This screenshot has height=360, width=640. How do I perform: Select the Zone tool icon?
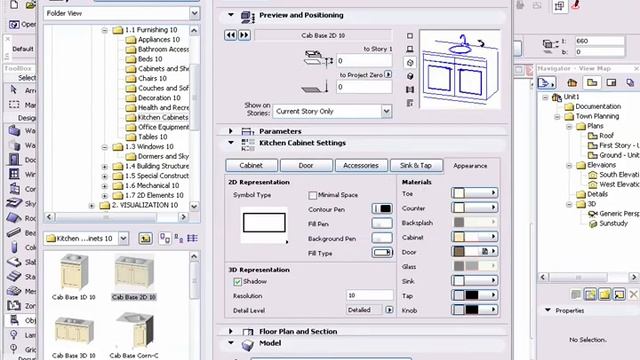(14, 305)
